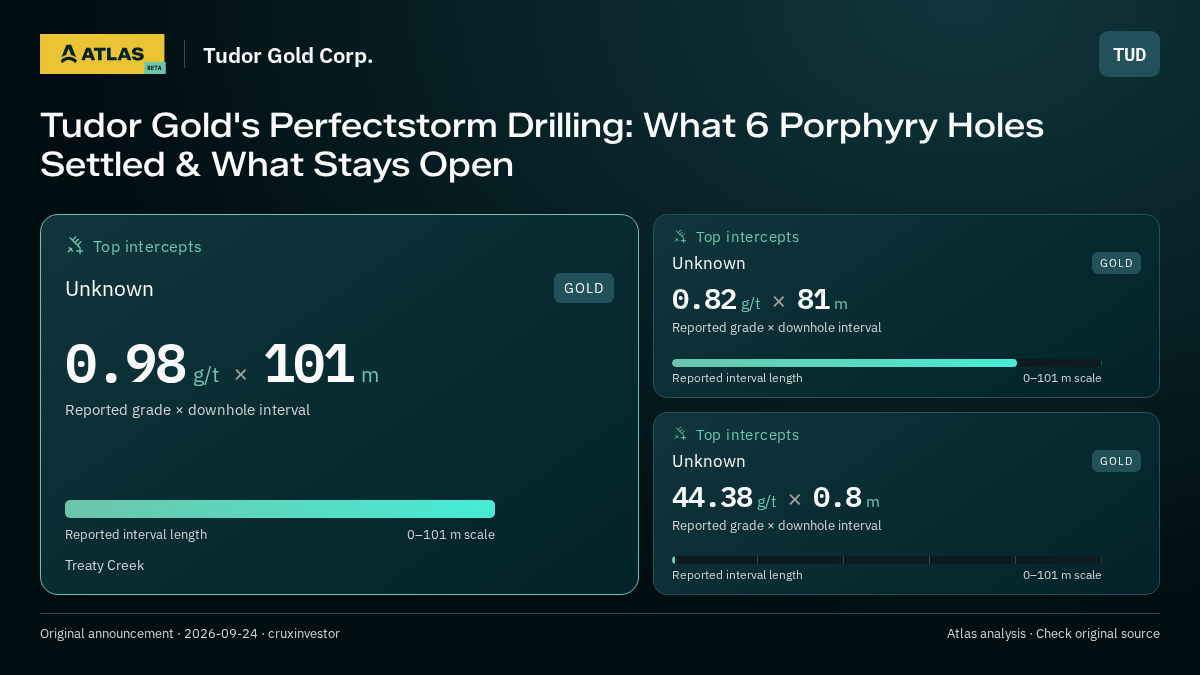Click the headline about Perfectstorm Drilling

[542, 145]
